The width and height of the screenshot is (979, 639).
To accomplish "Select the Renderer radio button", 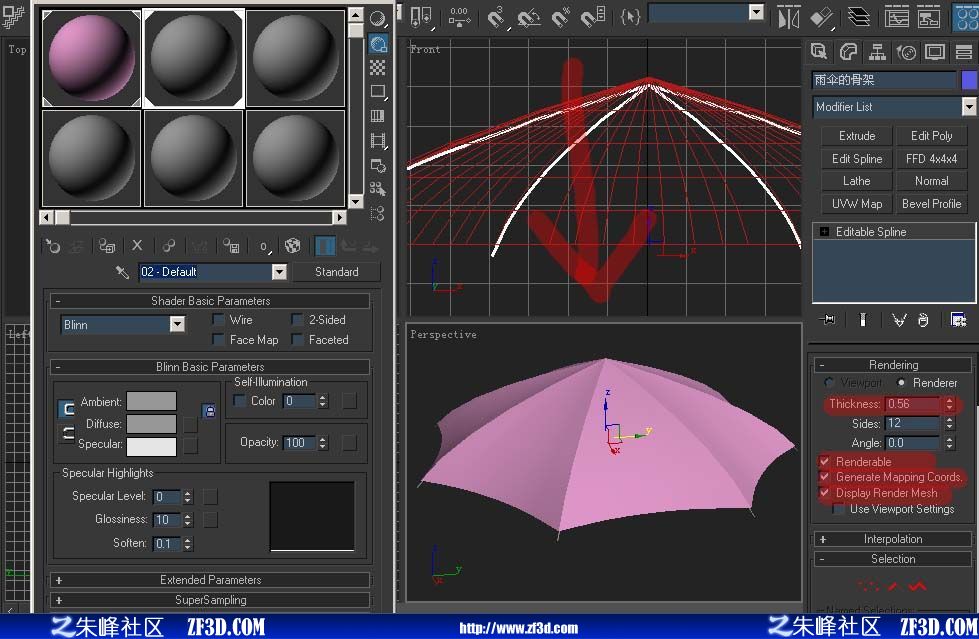I will coord(901,382).
